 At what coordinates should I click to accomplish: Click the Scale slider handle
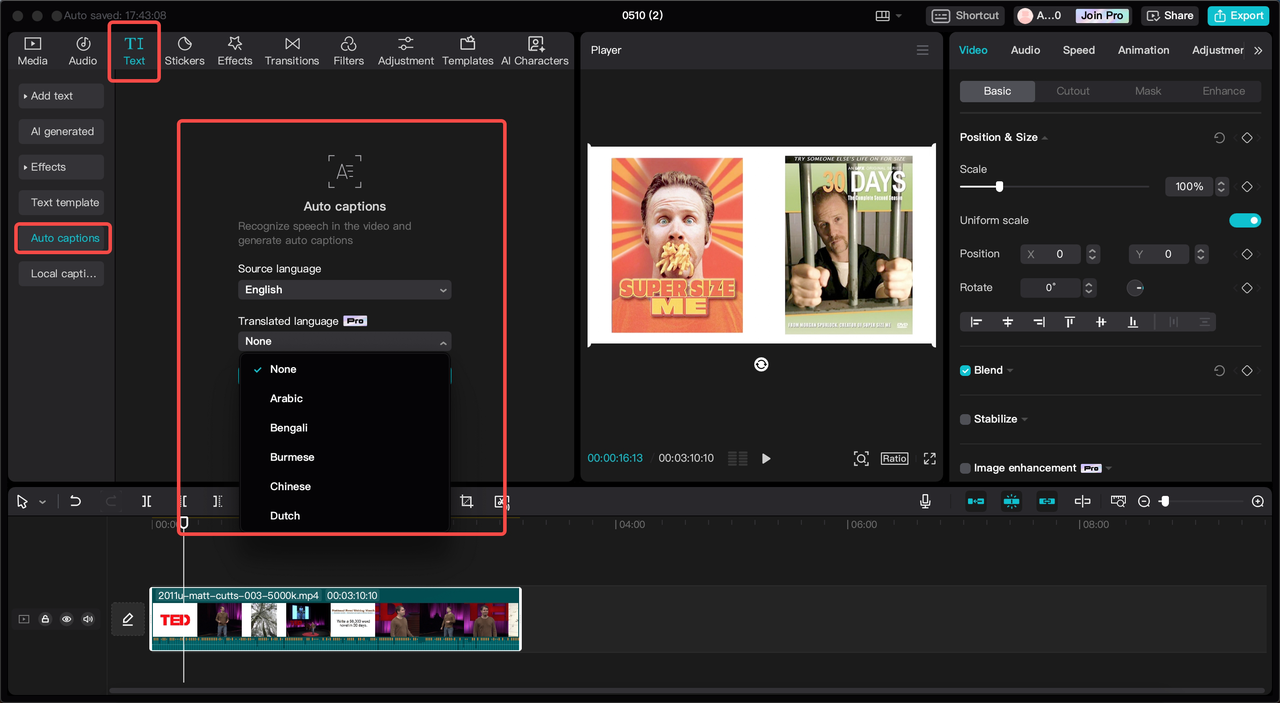[999, 187]
